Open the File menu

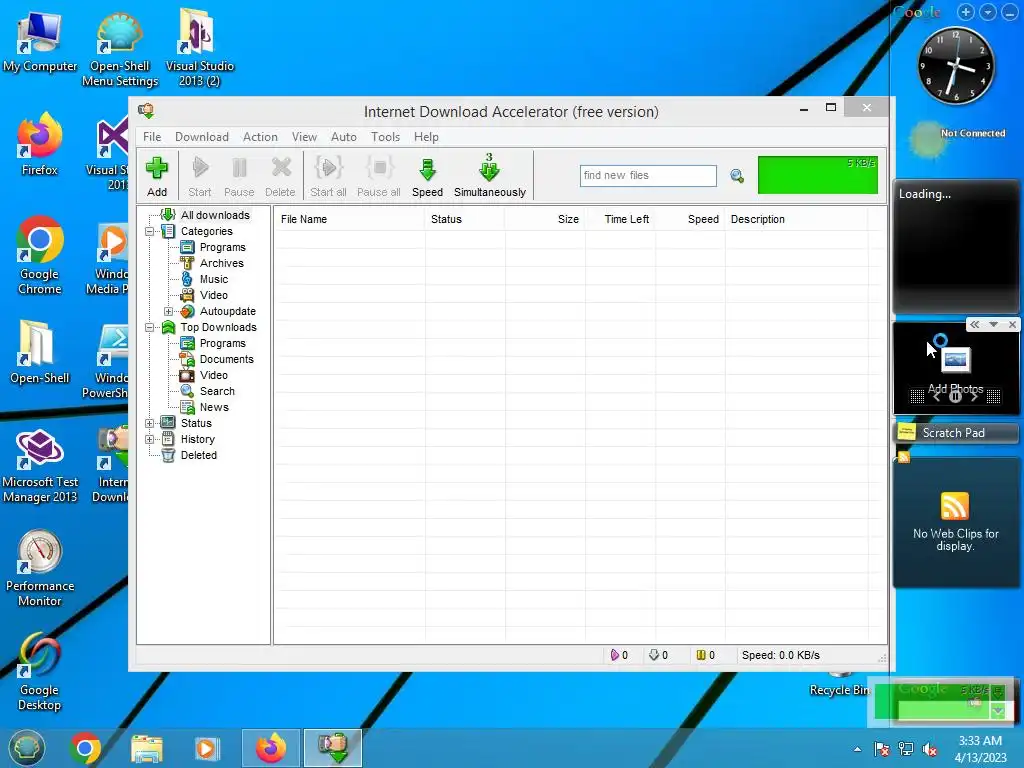coord(152,136)
